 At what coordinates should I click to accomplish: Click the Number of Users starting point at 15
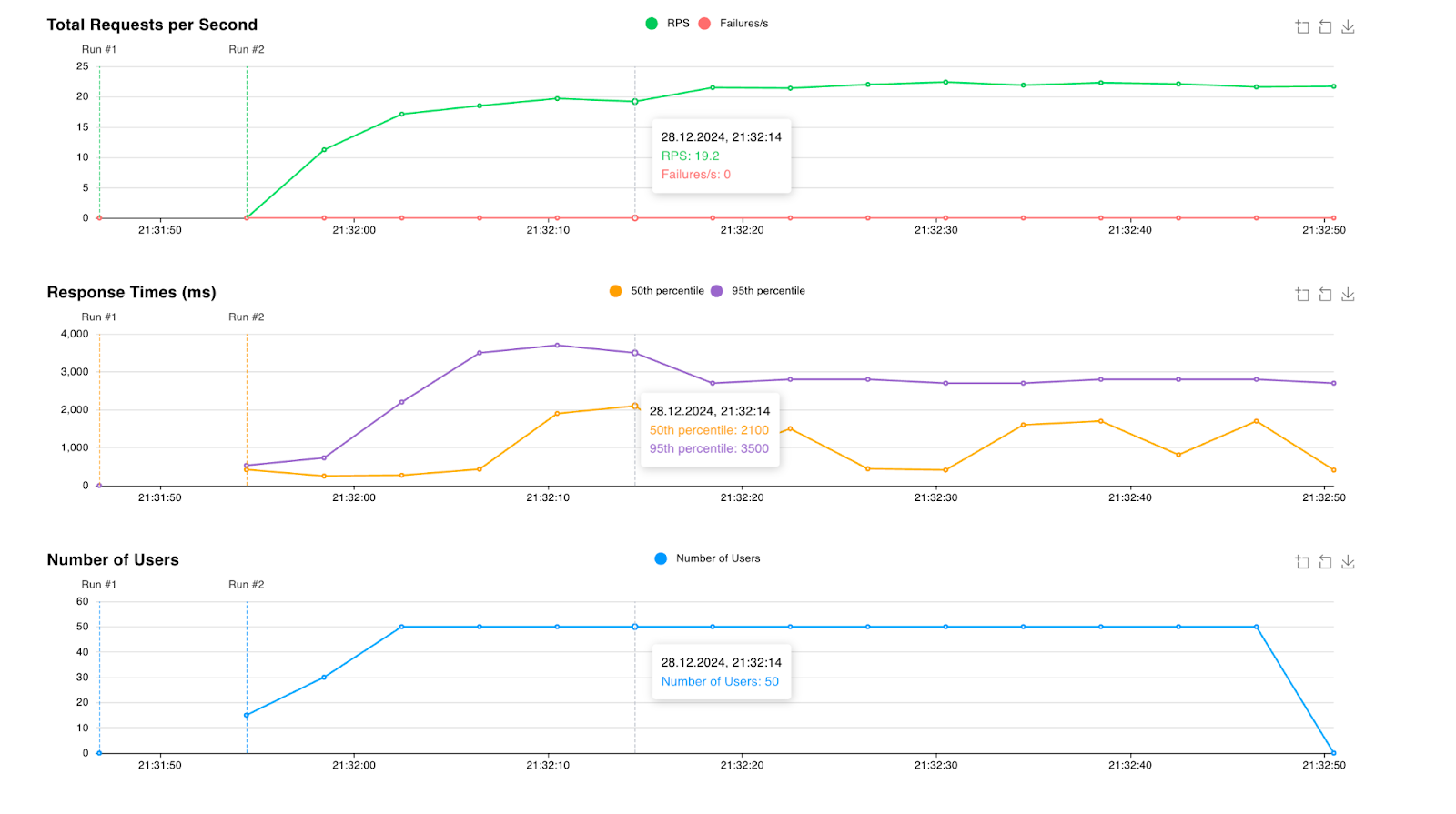click(247, 715)
